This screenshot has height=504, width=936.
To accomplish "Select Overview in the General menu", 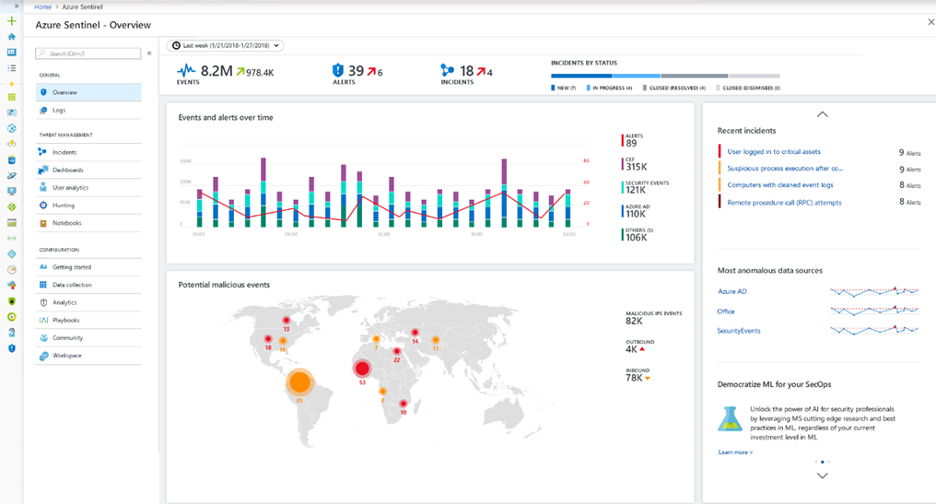I will click(x=88, y=93).
